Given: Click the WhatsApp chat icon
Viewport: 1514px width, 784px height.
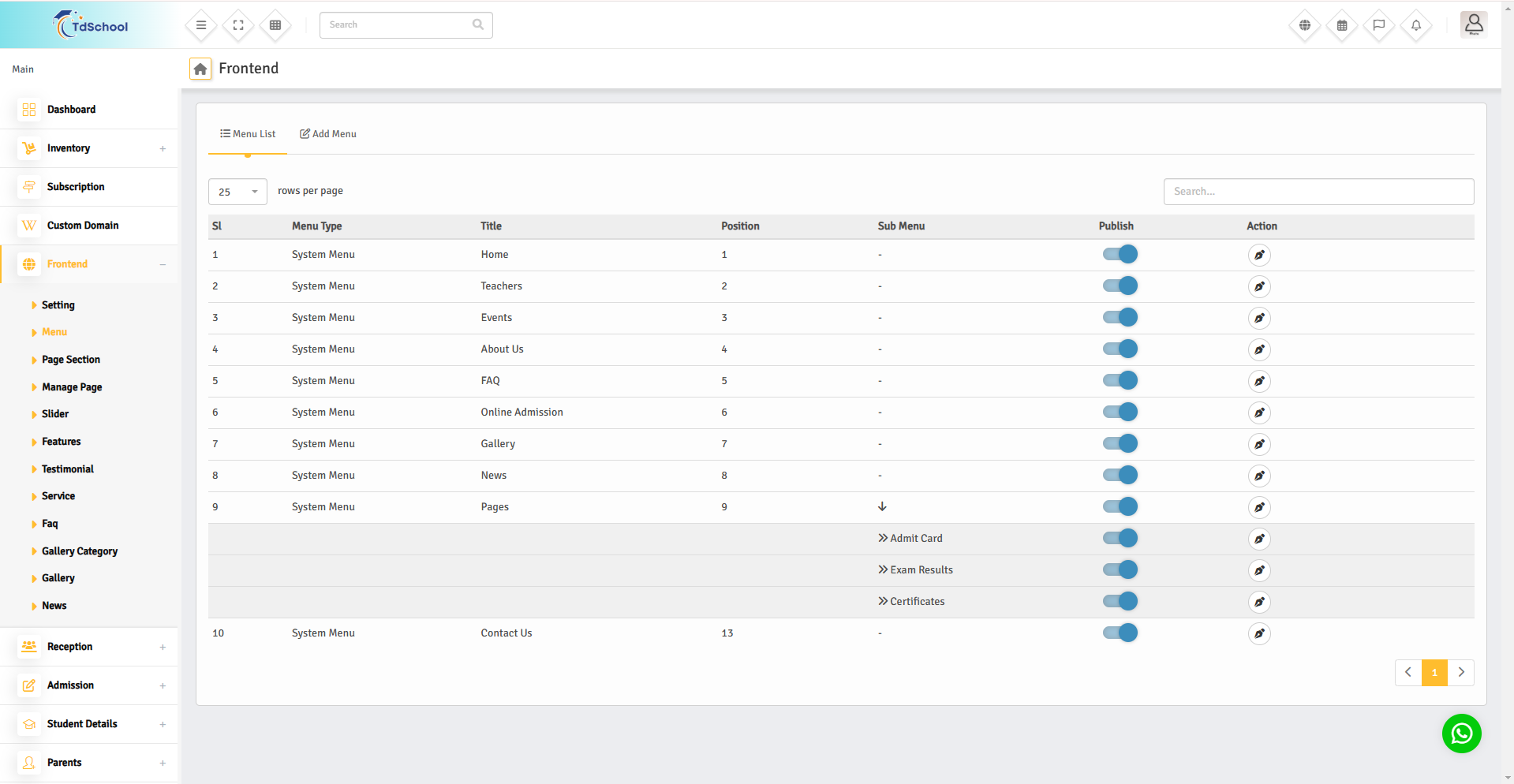Looking at the screenshot, I should click(1461, 734).
